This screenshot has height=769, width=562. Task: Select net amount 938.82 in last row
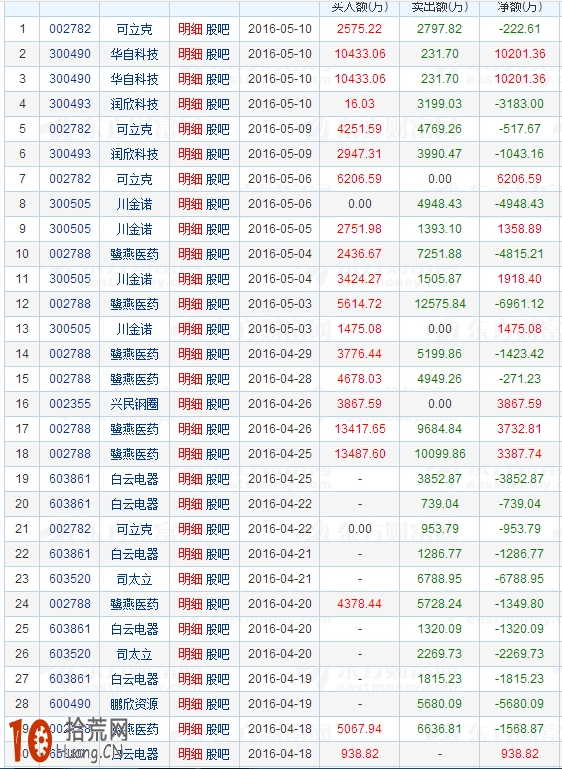pos(520,754)
